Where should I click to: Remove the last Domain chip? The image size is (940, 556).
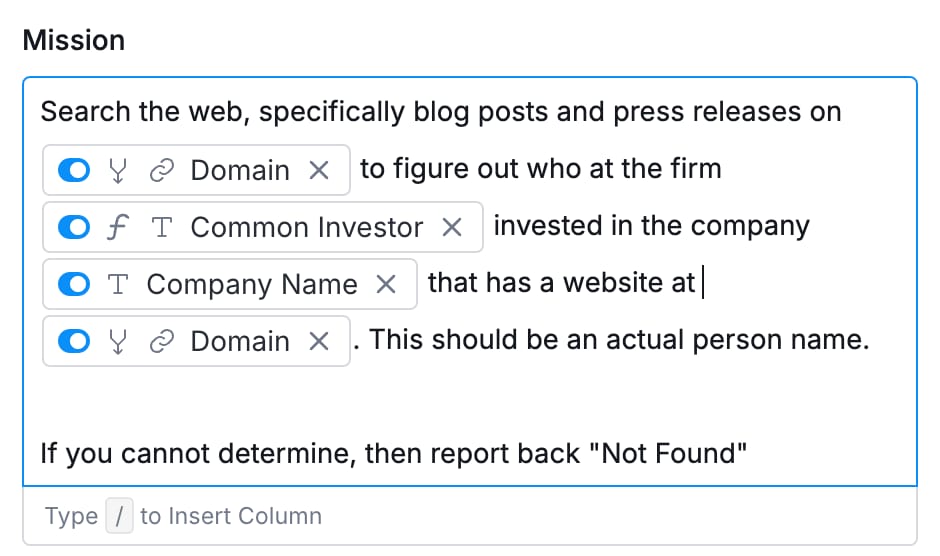coord(319,341)
